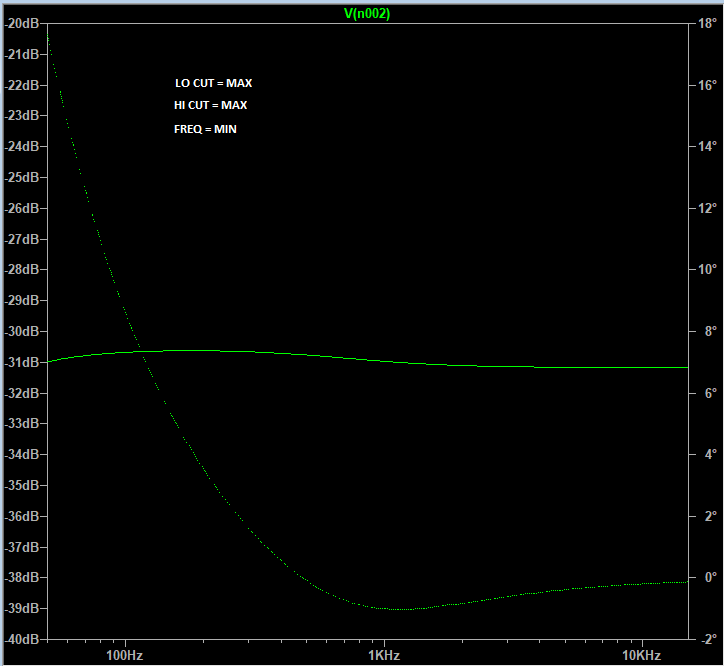This screenshot has height=666, width=725.
Task: Click the -29dB axis label
Action: tap(21, 301)
